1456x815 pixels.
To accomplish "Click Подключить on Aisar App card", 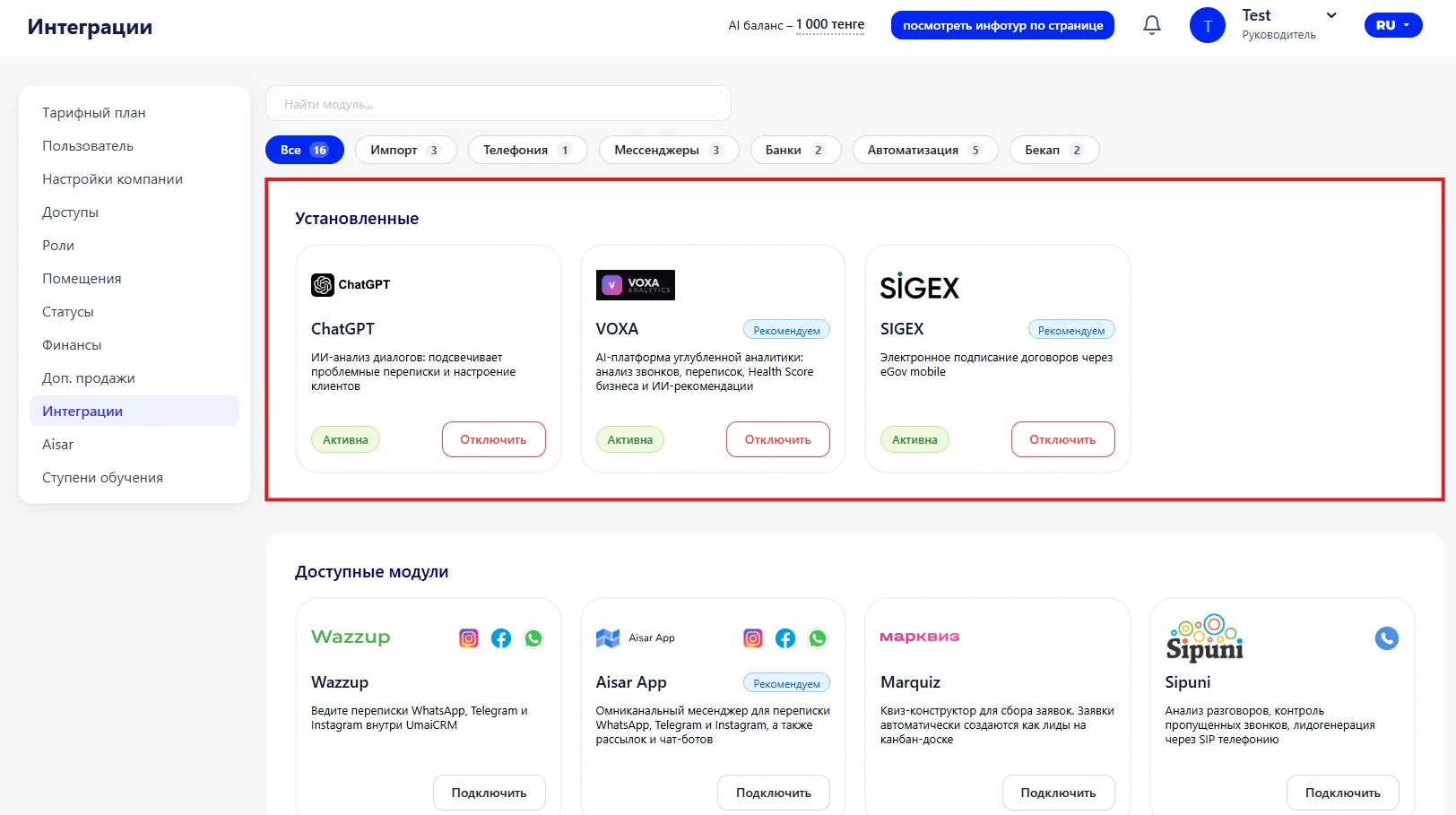I will pos(774,793).
